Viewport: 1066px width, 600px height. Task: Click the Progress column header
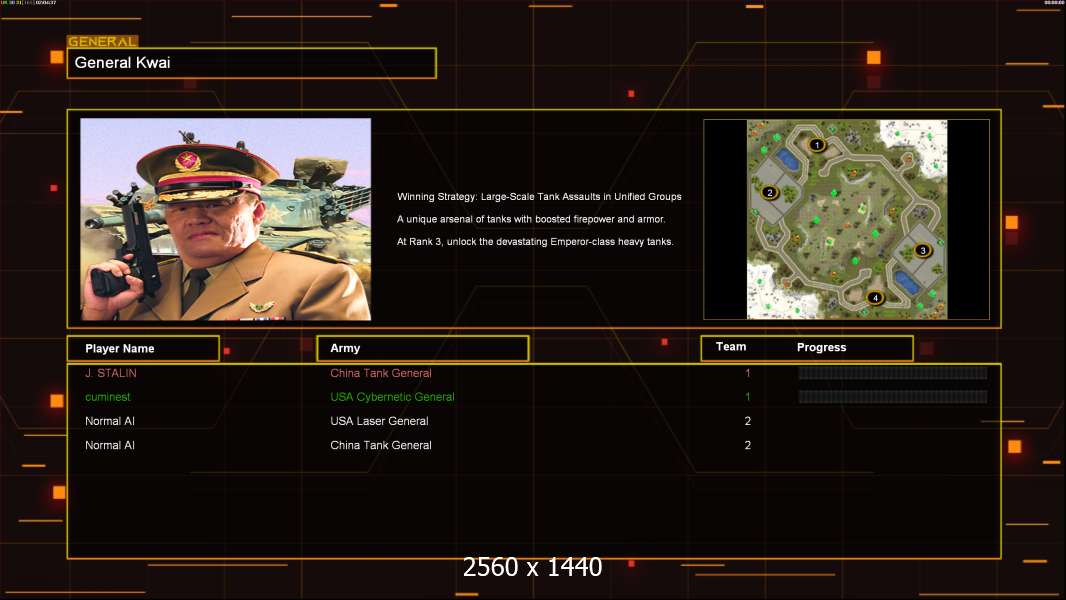[x=821, y=347]
